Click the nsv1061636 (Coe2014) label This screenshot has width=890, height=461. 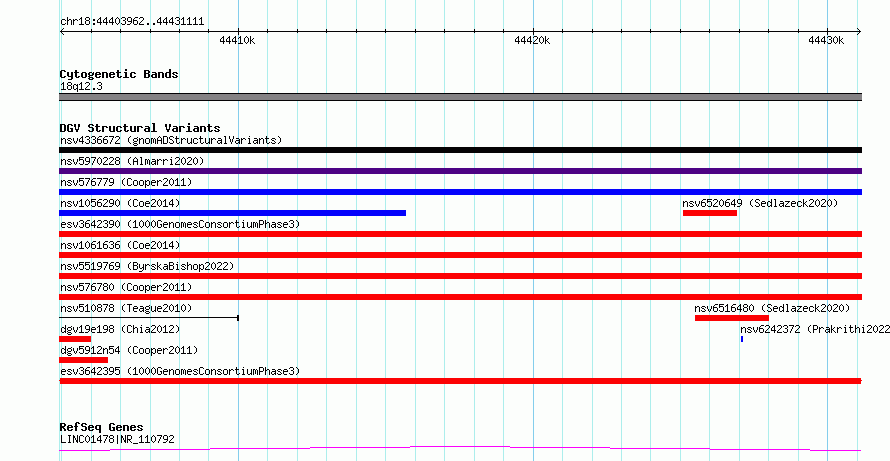point(120,245)
